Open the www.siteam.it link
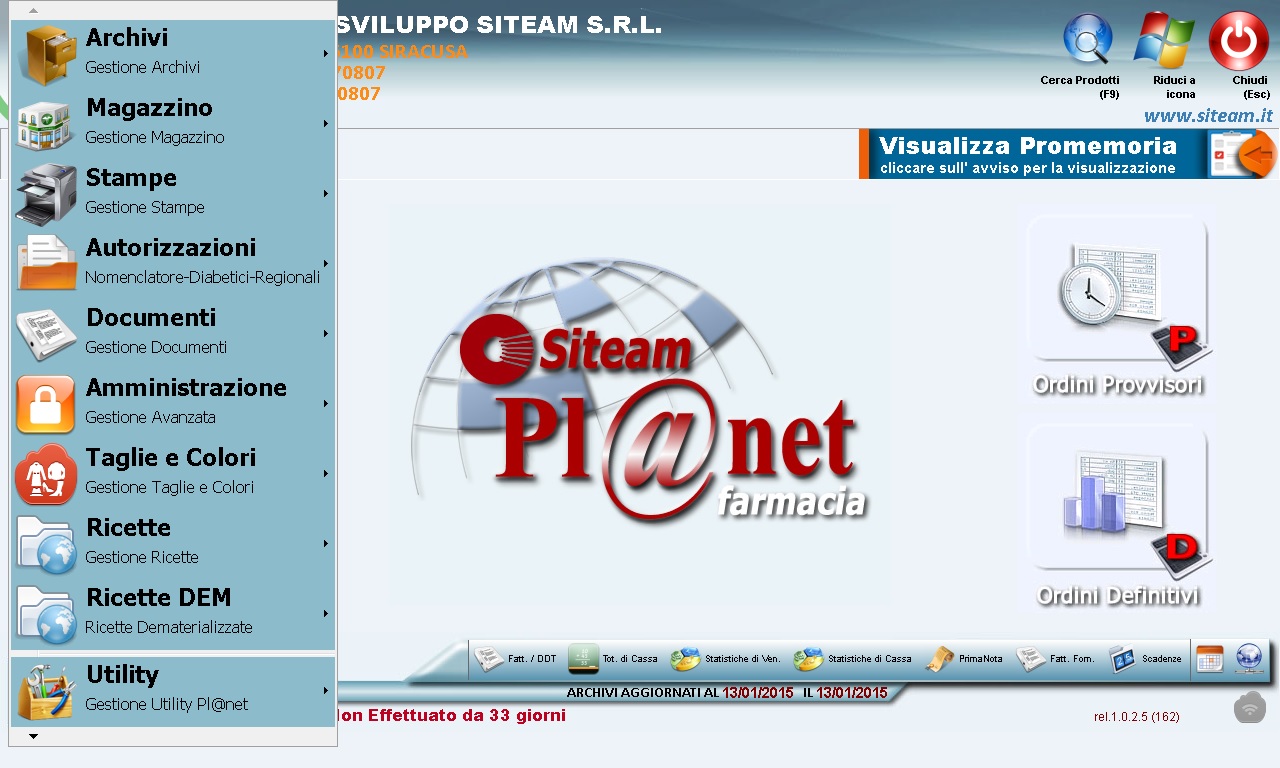The width and height of the screenshot is (1280, 768). 1208,116
